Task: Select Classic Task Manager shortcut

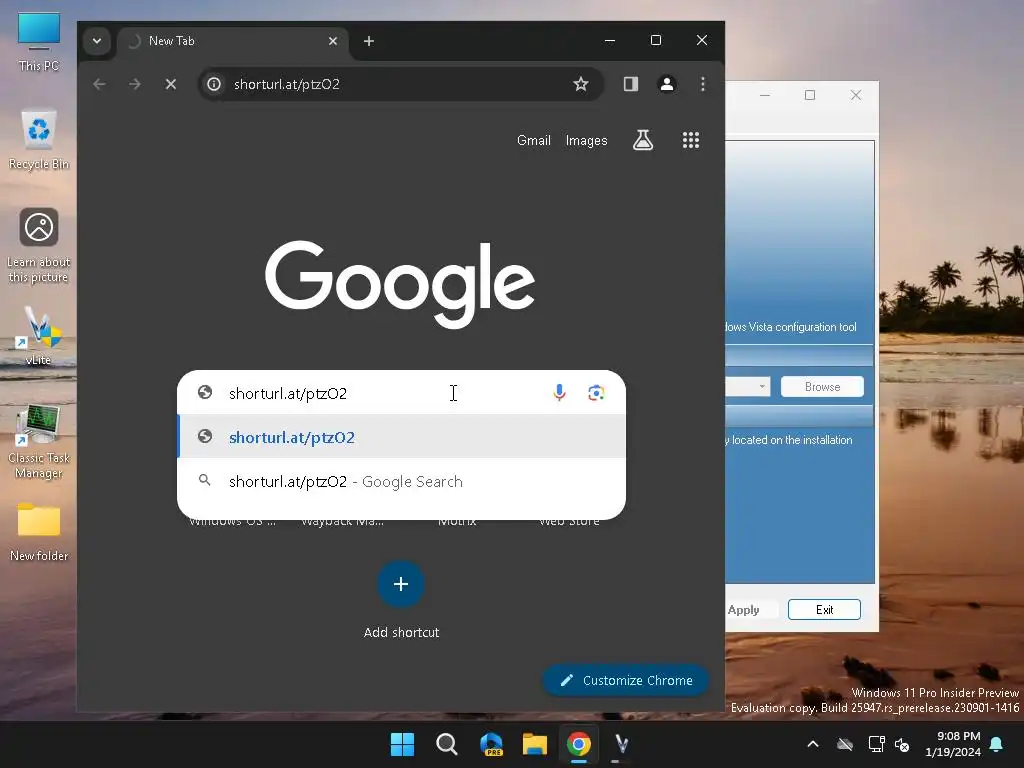Action: pyautogui.click(x=39, y=441)
